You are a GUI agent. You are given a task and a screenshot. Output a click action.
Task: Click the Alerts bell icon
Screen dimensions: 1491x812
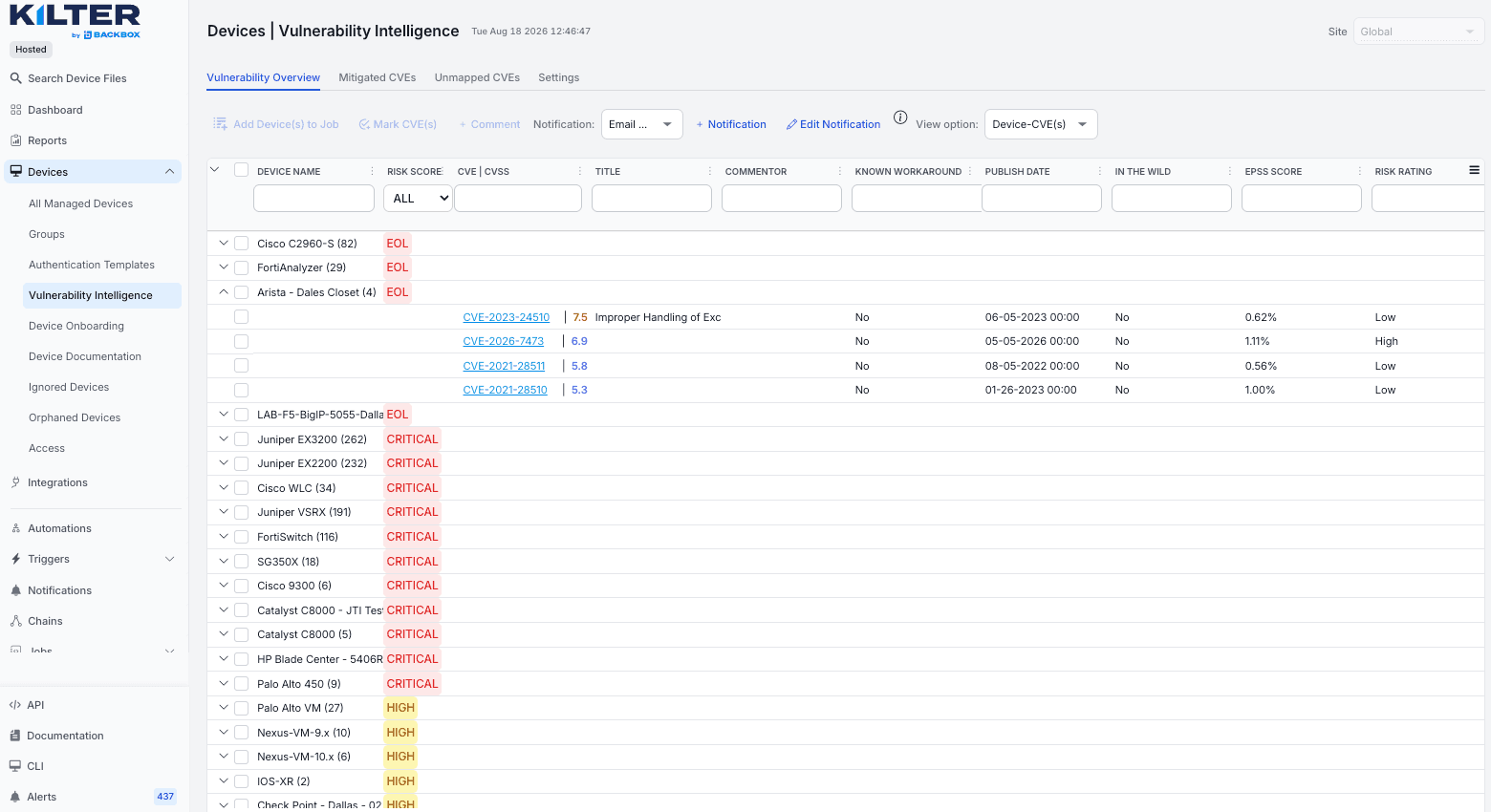point(14,797)
